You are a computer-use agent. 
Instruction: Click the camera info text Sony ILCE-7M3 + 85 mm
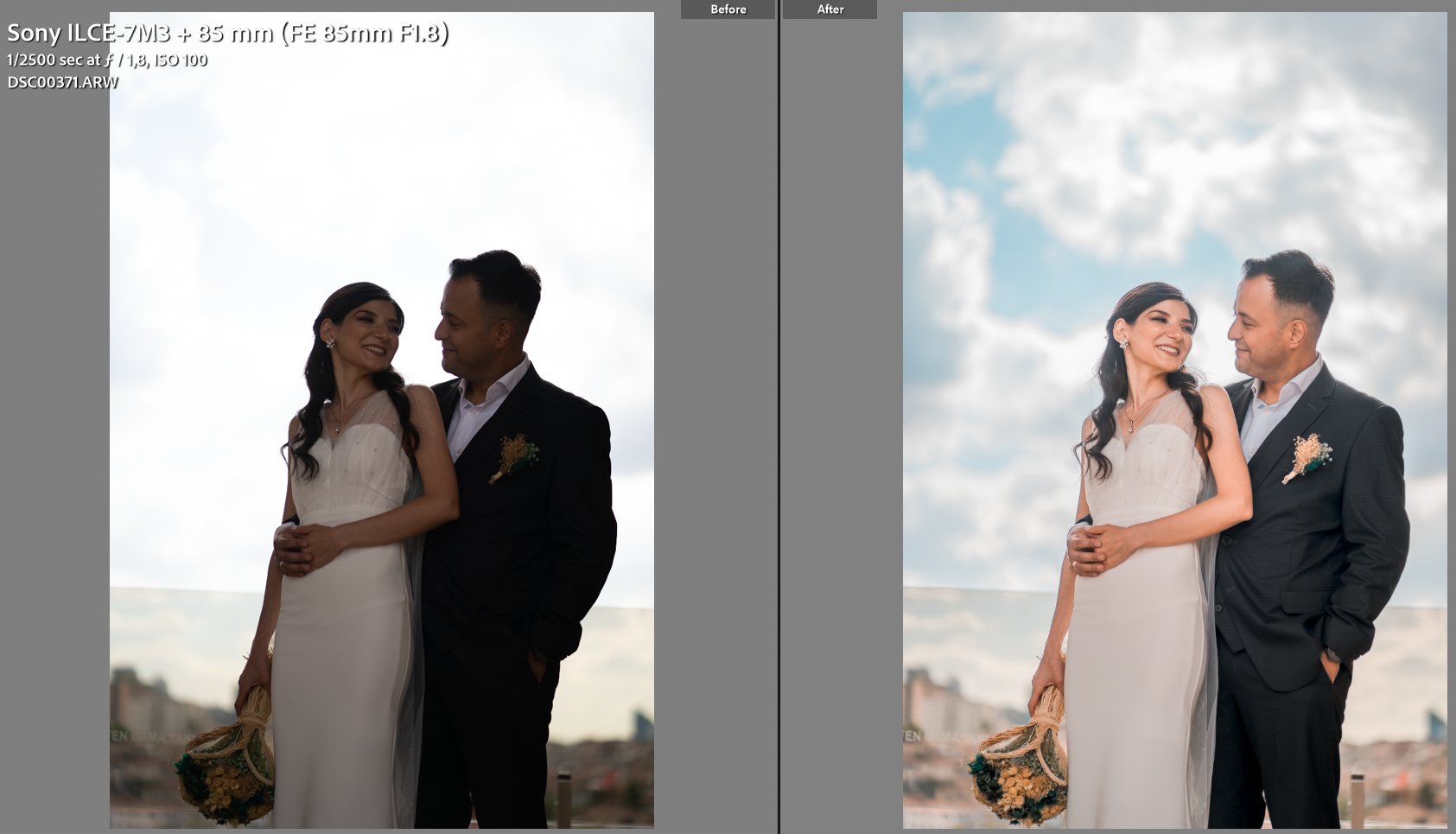[x=227, y=34]
